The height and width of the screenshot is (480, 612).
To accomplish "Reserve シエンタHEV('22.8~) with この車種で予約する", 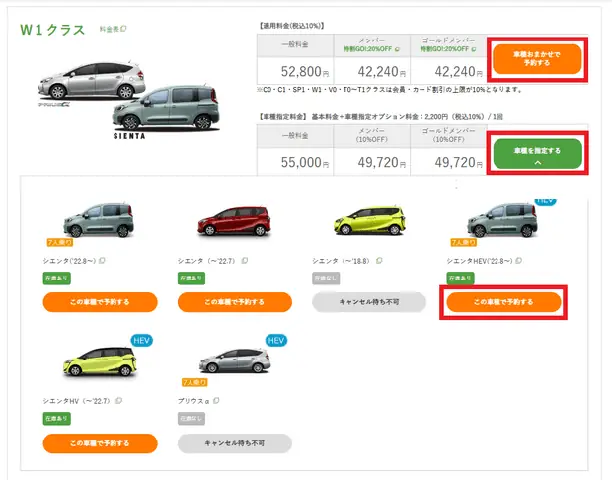I will [x=503, y=302].
